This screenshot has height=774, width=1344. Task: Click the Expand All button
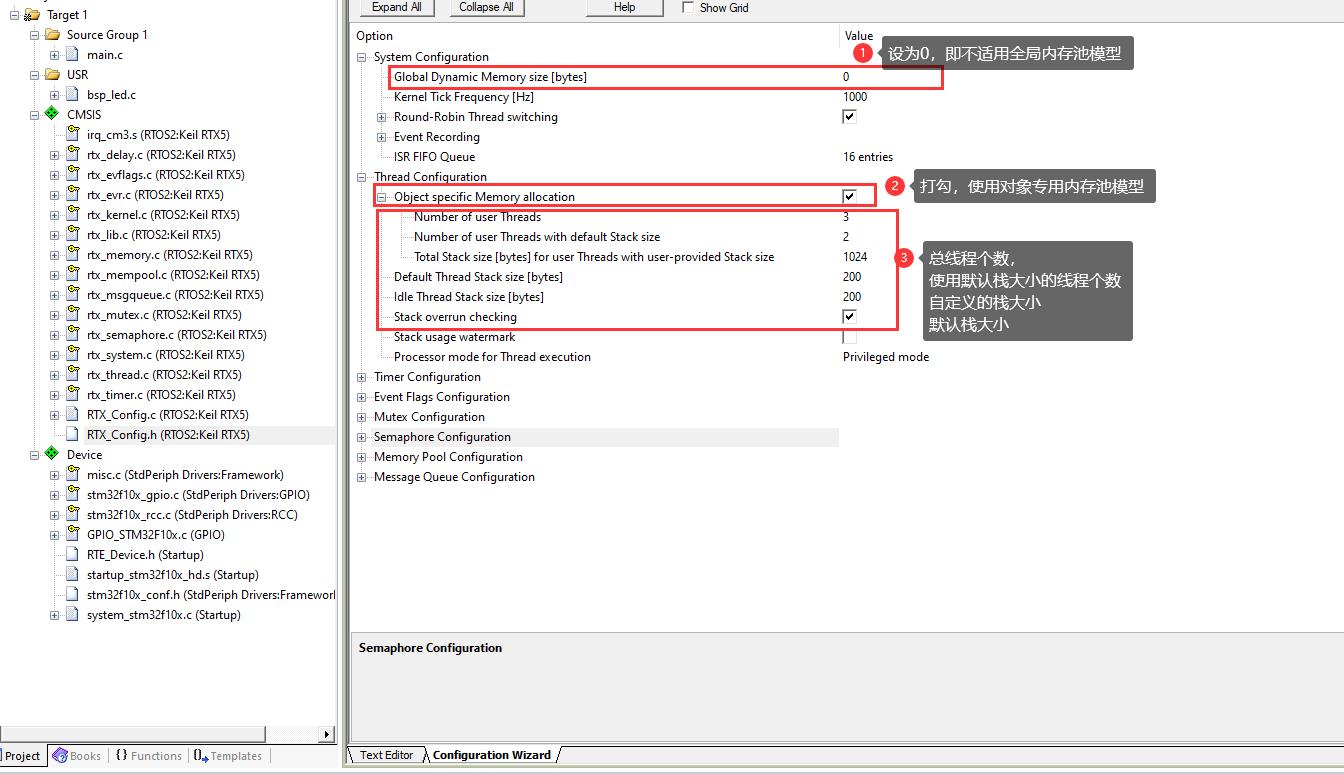[x=397, y=7]
